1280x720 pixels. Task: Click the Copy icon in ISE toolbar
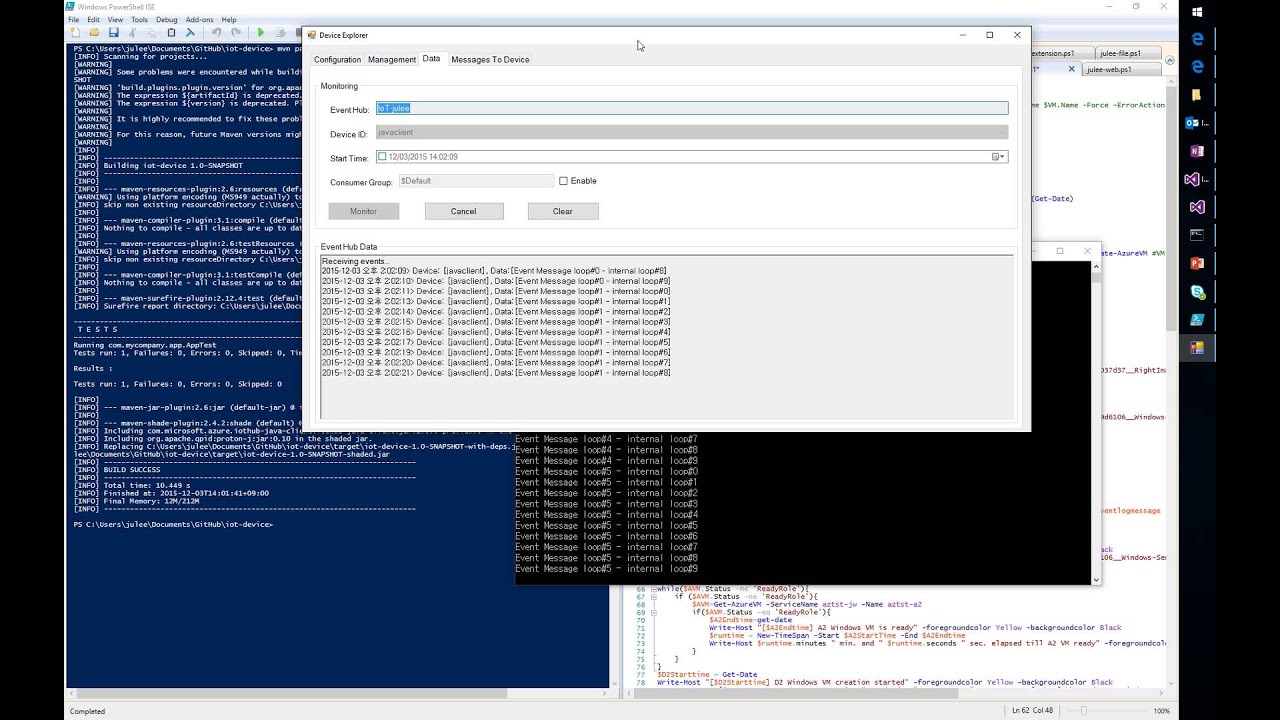click(151, 33)
